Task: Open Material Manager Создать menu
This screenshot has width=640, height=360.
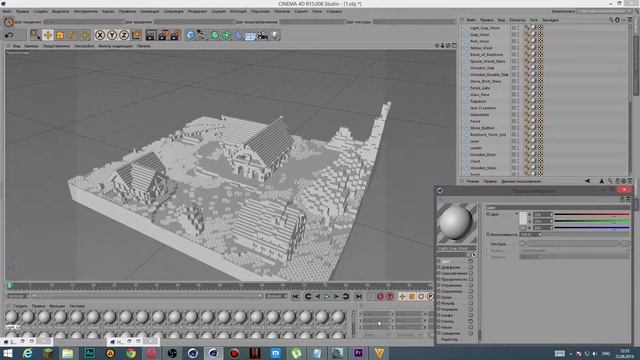Action: [x=20, y=306]
